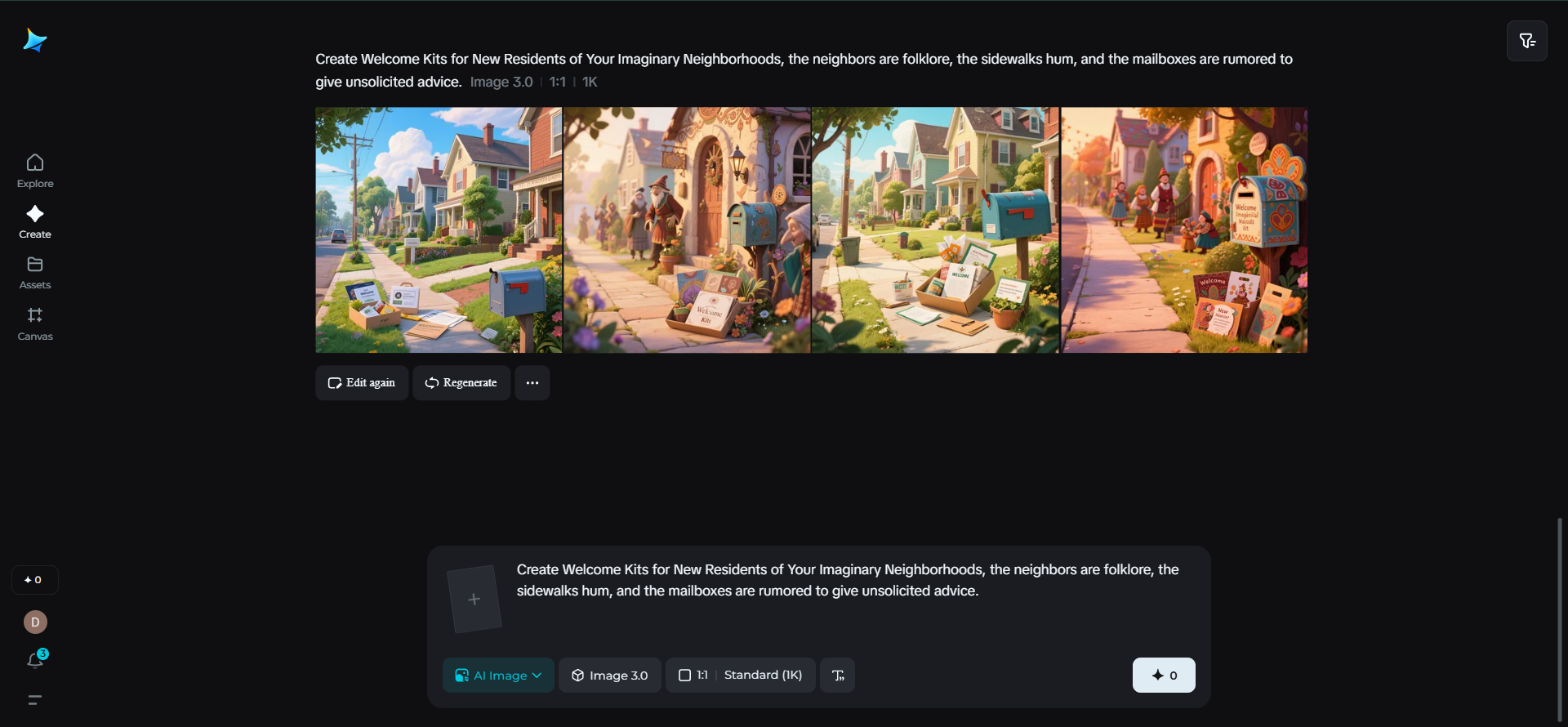Viewport: 1568px width, 727px height.
Task: Select the Create tab in sidebar
Action: coord(35,222)
